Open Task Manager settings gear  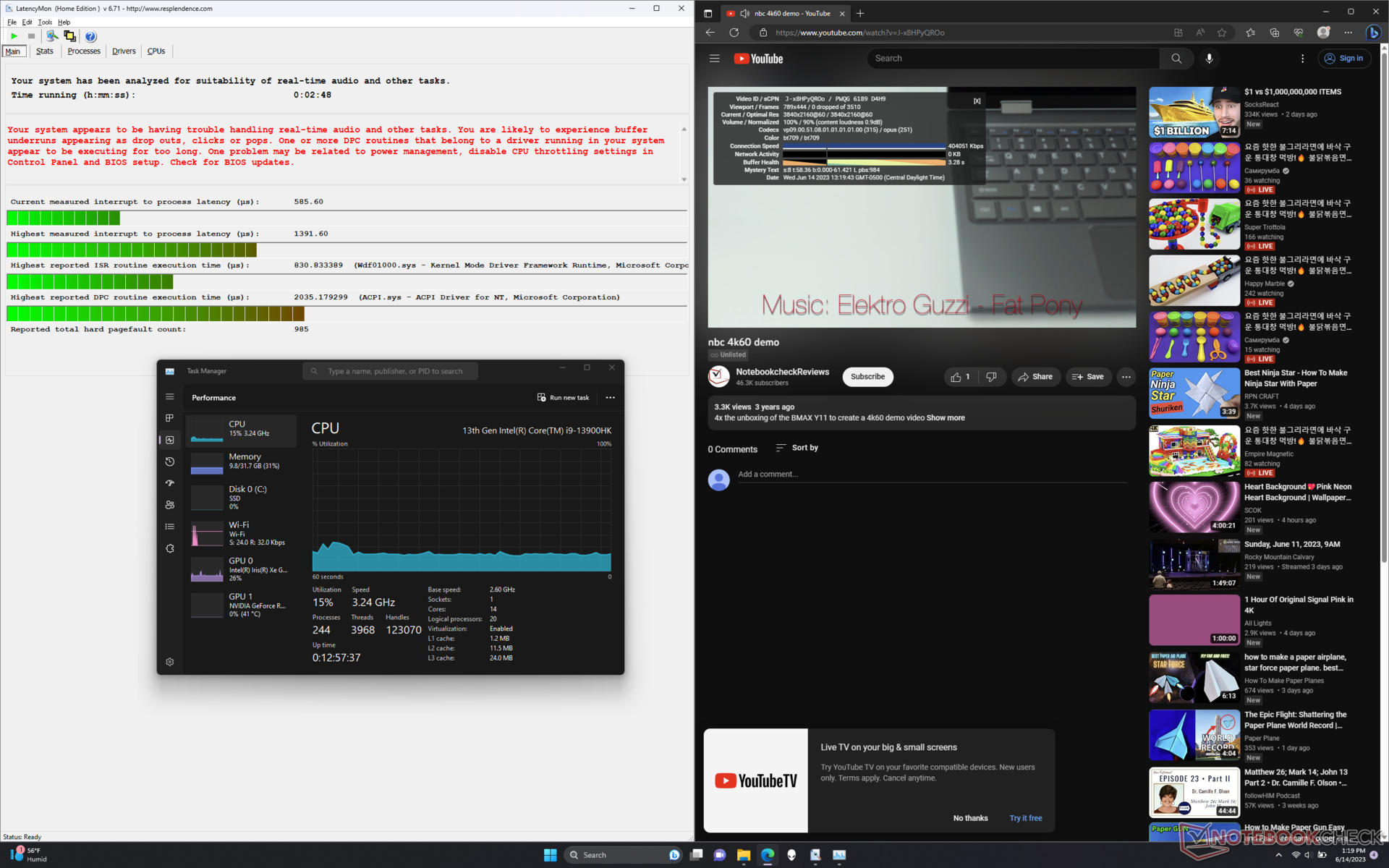coord(170,662)
